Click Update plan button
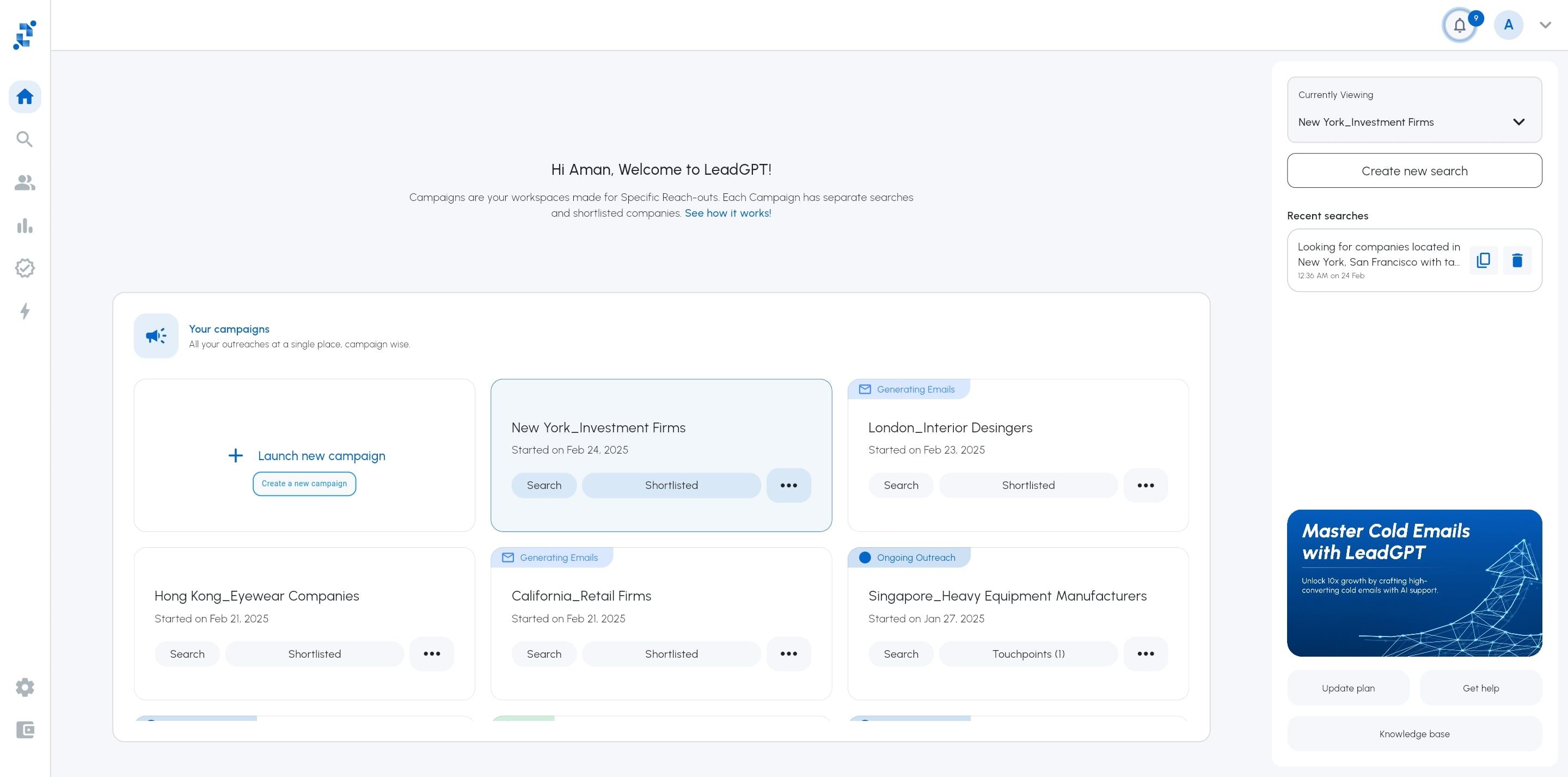This screenshot has width=1568, height=777. pos(1347,688)
